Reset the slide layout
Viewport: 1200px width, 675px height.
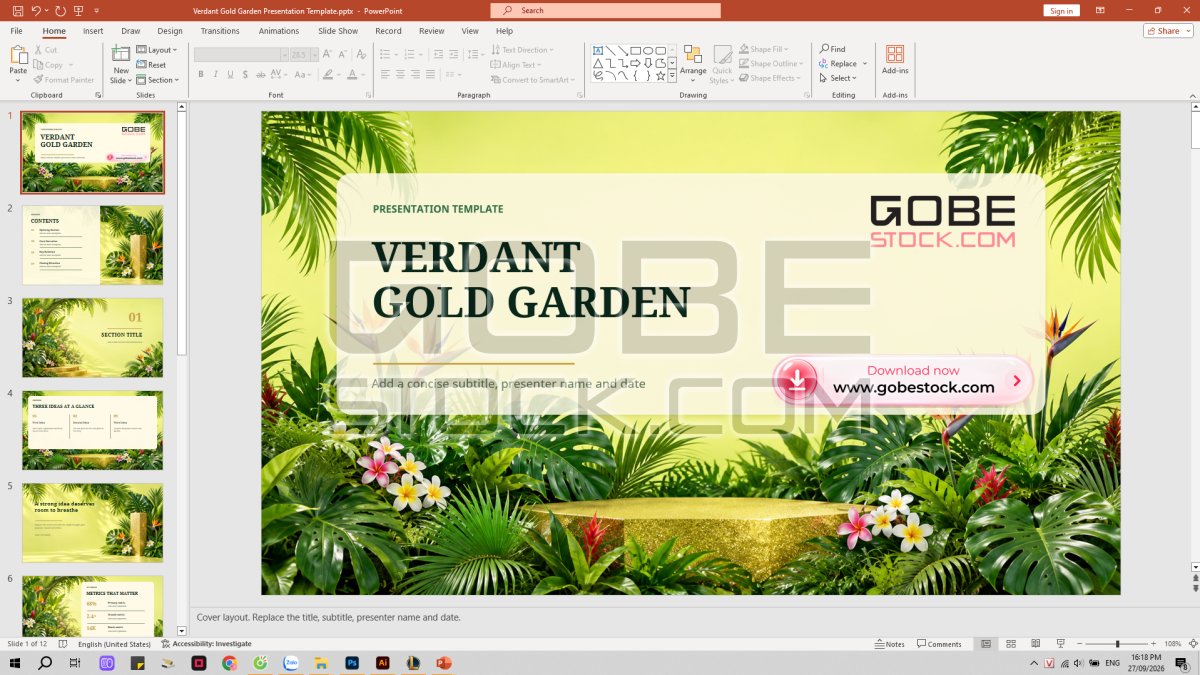point(151,65)
